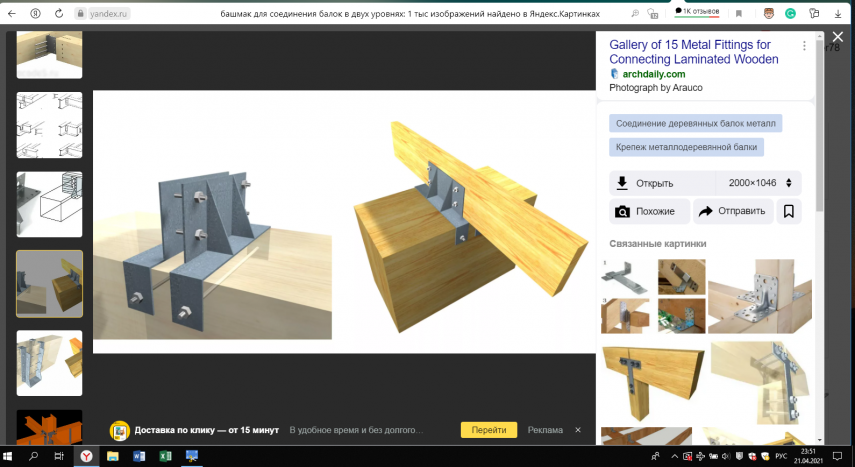Select tag 'Крепеж металлодеревянной балки'
This screenshot has width=855, height=467.
coord(686,147)
